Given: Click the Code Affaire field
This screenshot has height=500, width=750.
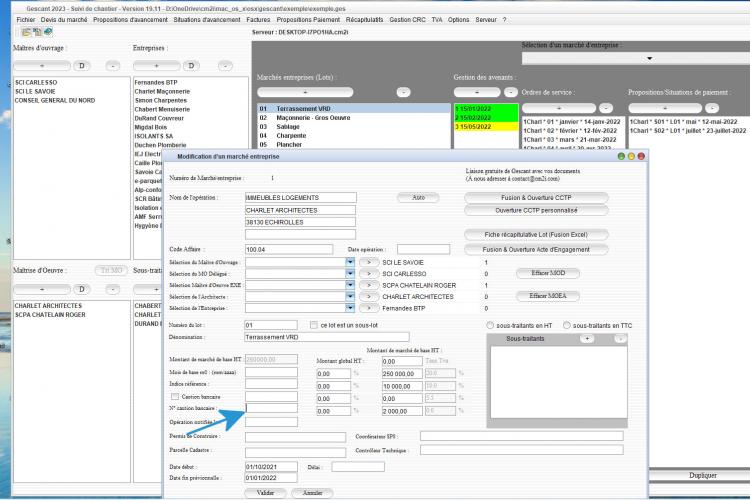Looking at the screenshot, I should tap(289, 249).
